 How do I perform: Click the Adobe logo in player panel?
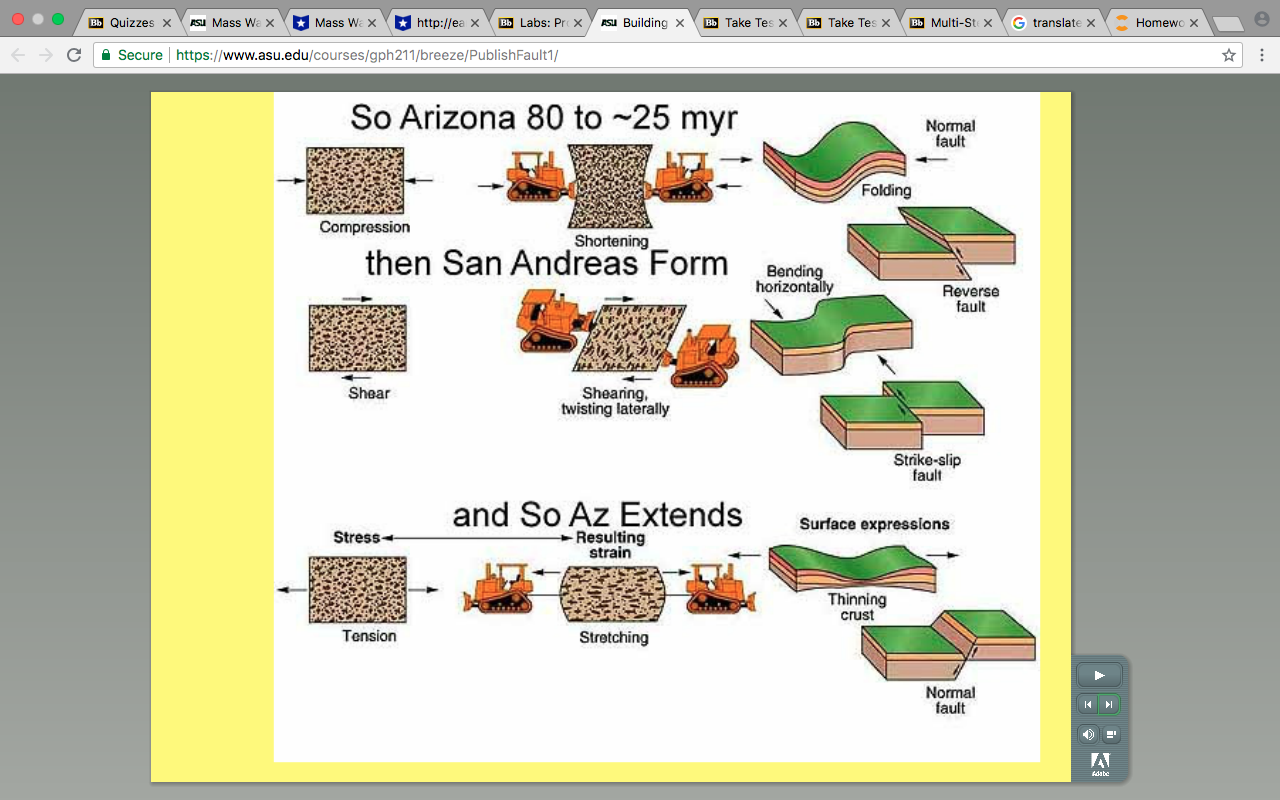(x=1100, y=764)
